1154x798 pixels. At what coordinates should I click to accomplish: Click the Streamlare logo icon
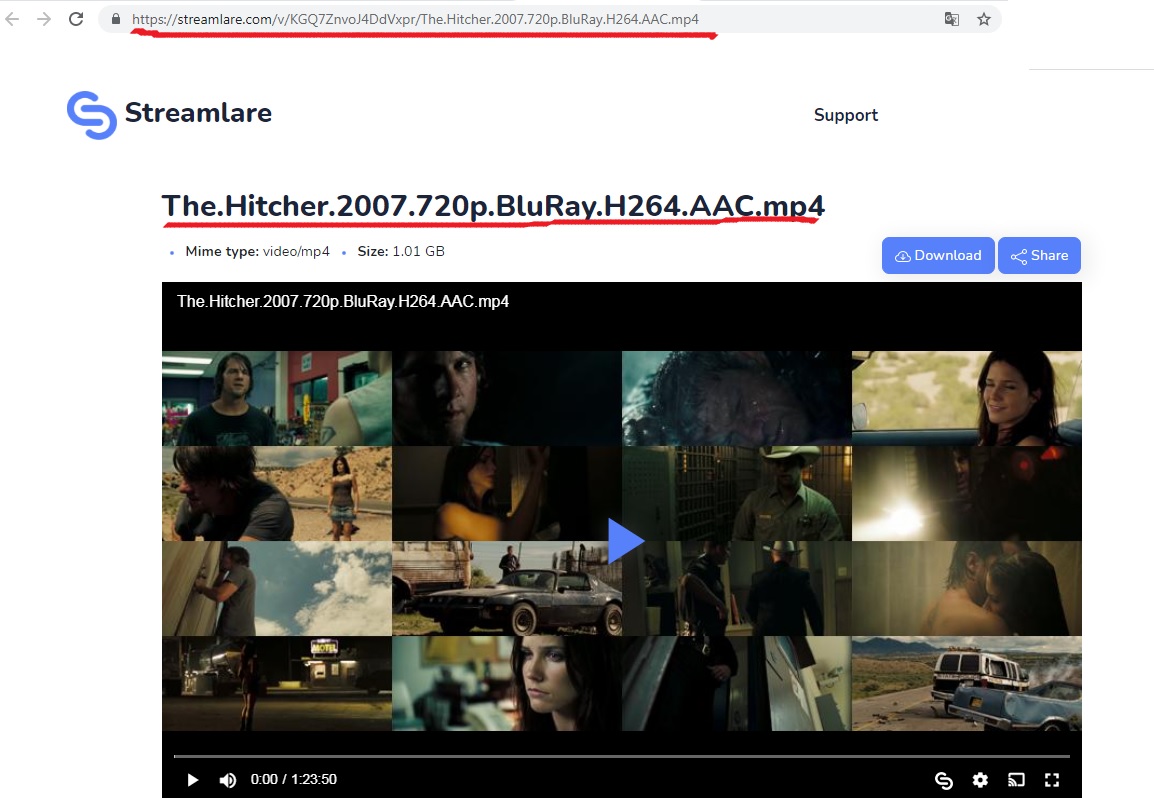click(91, 115)
